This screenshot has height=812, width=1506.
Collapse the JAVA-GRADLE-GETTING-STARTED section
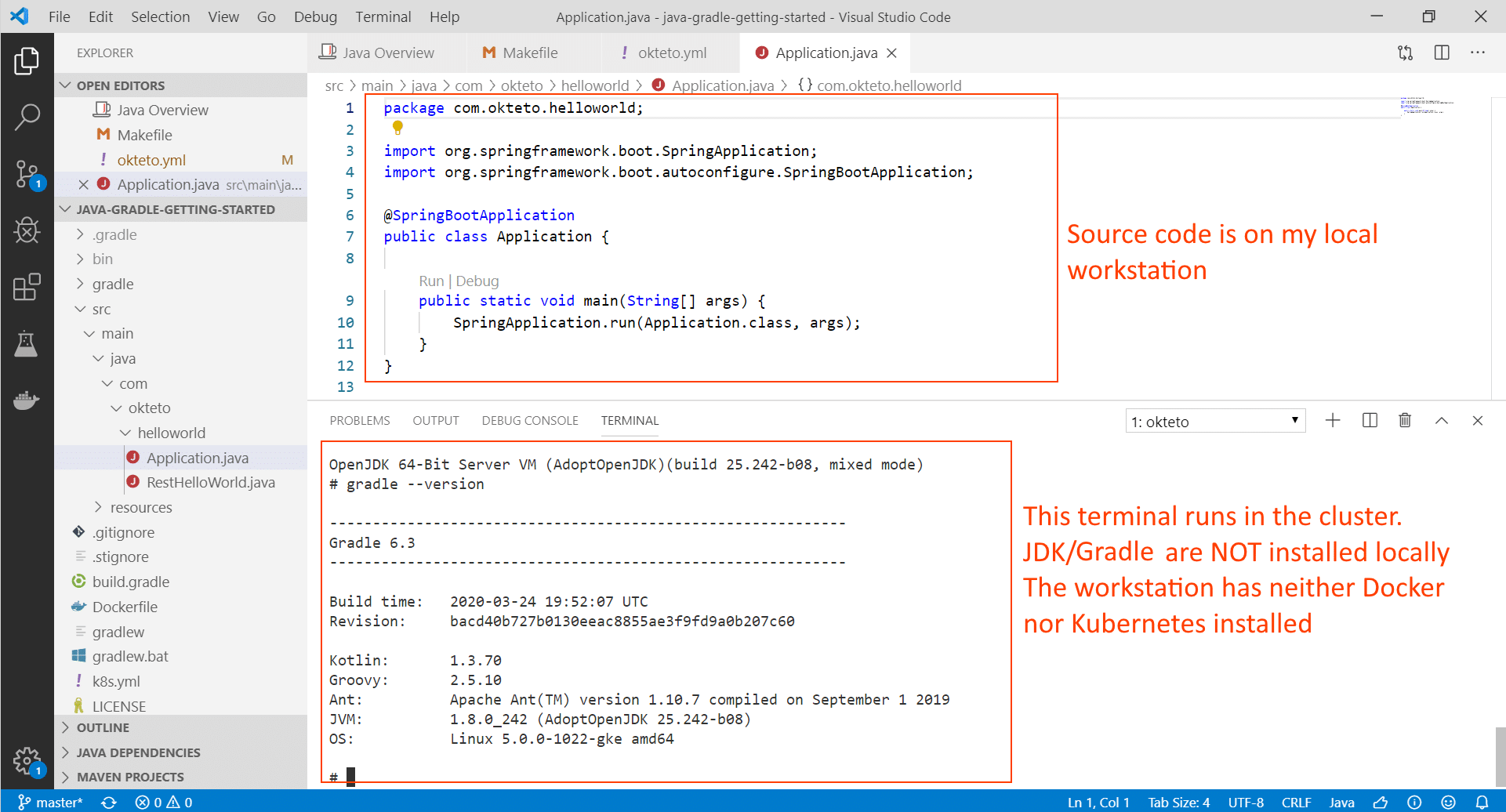click(x=181, y=209)
